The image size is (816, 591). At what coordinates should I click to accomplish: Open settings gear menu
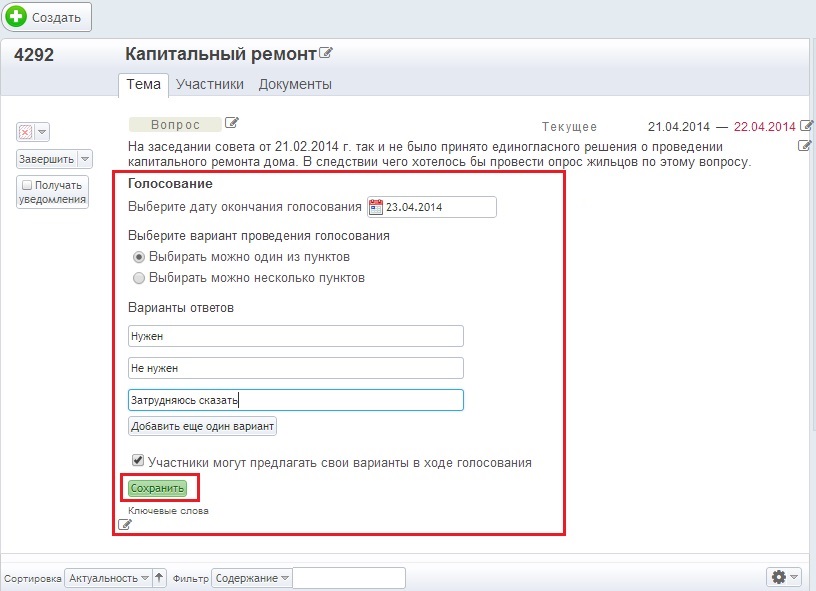[779, 576]
